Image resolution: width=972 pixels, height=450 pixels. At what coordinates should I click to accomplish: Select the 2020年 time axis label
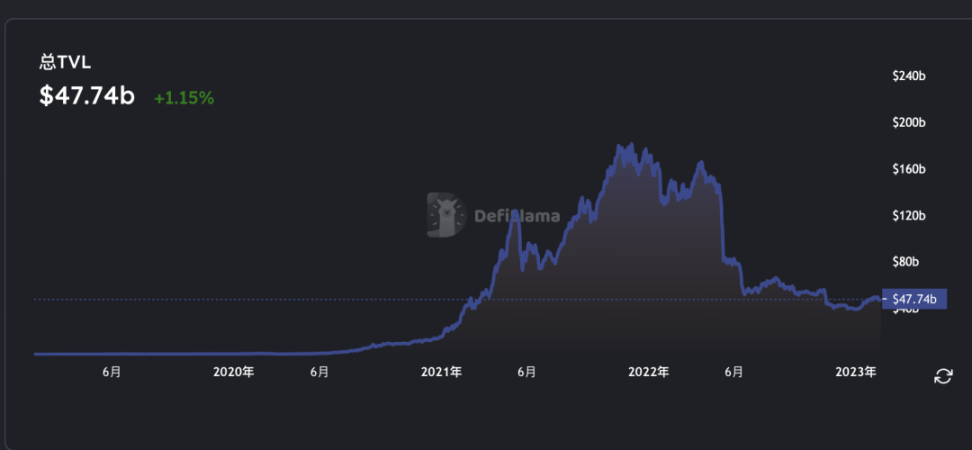click(x=234, y=372)
